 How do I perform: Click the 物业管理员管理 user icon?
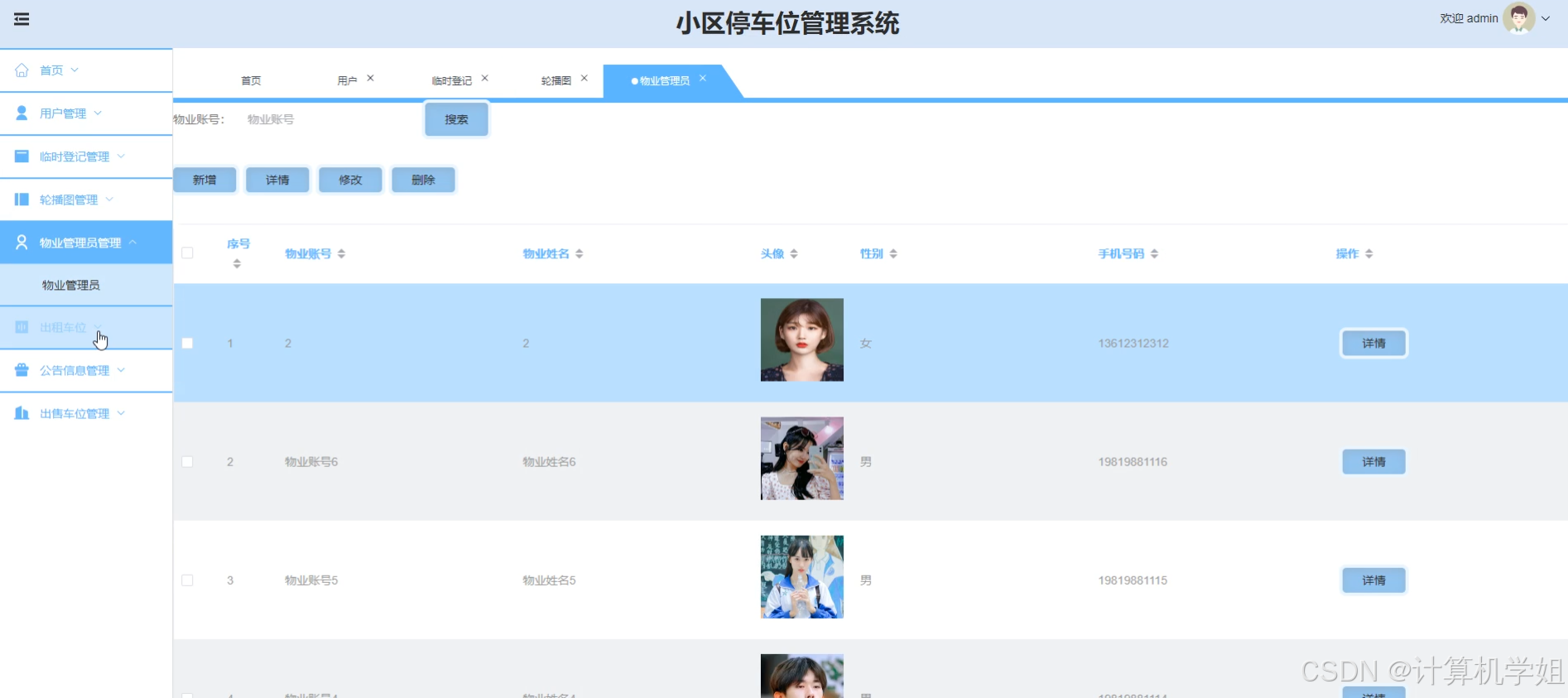point(22,242)
